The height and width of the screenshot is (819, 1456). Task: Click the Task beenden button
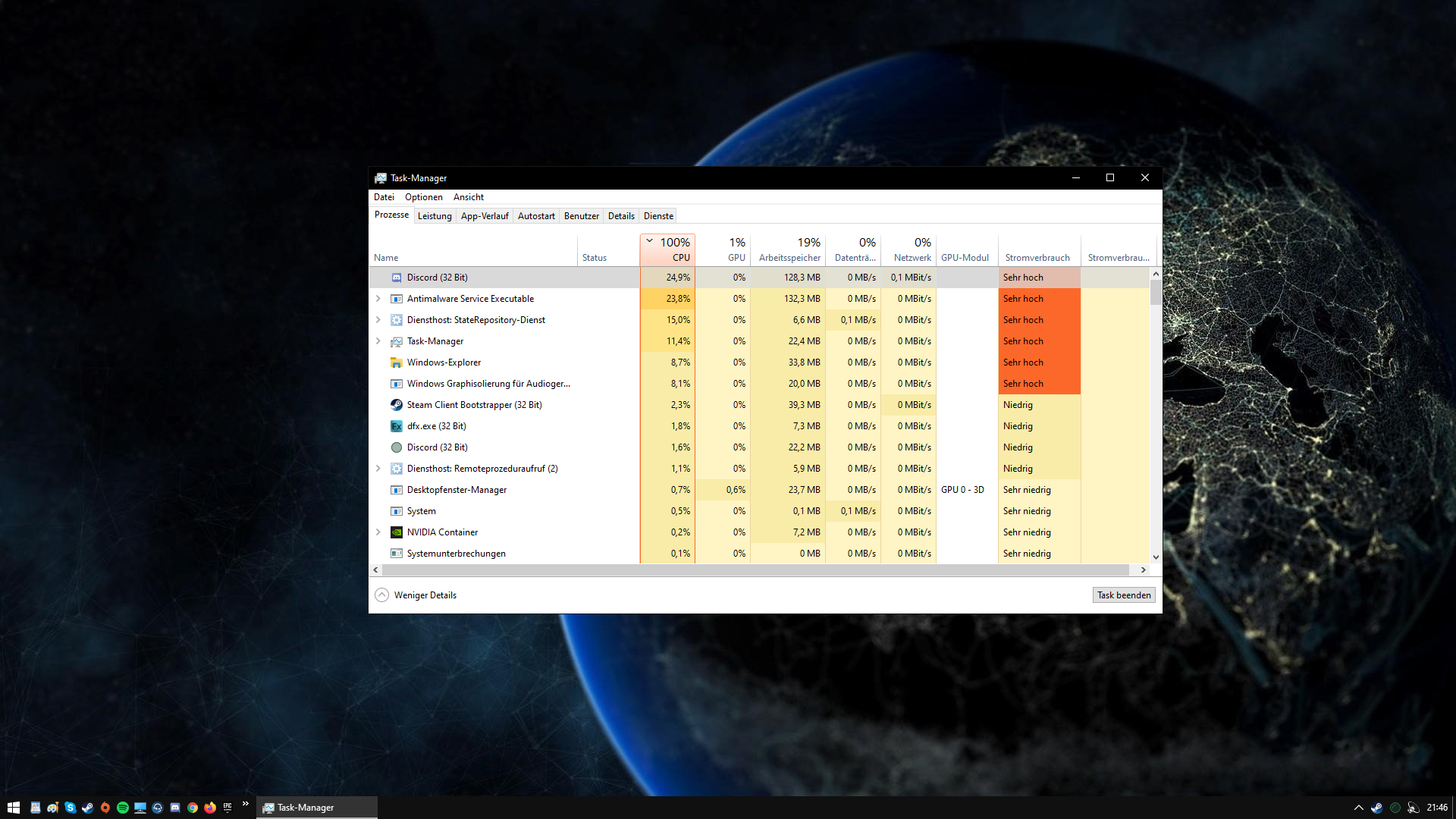[1123, 595]
